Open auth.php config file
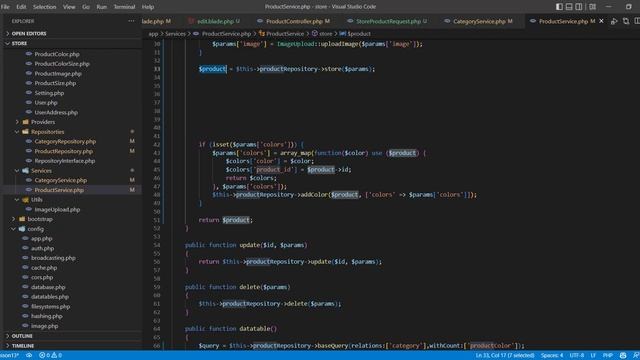Screen dimensions: 640x360 pyautogui.click(x=42, y=248)
